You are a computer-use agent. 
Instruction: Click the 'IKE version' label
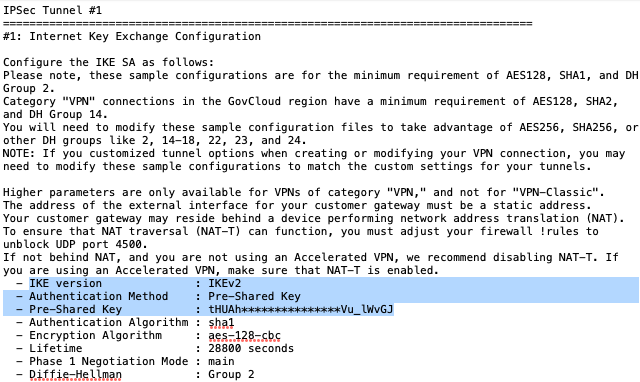(65, 283)
